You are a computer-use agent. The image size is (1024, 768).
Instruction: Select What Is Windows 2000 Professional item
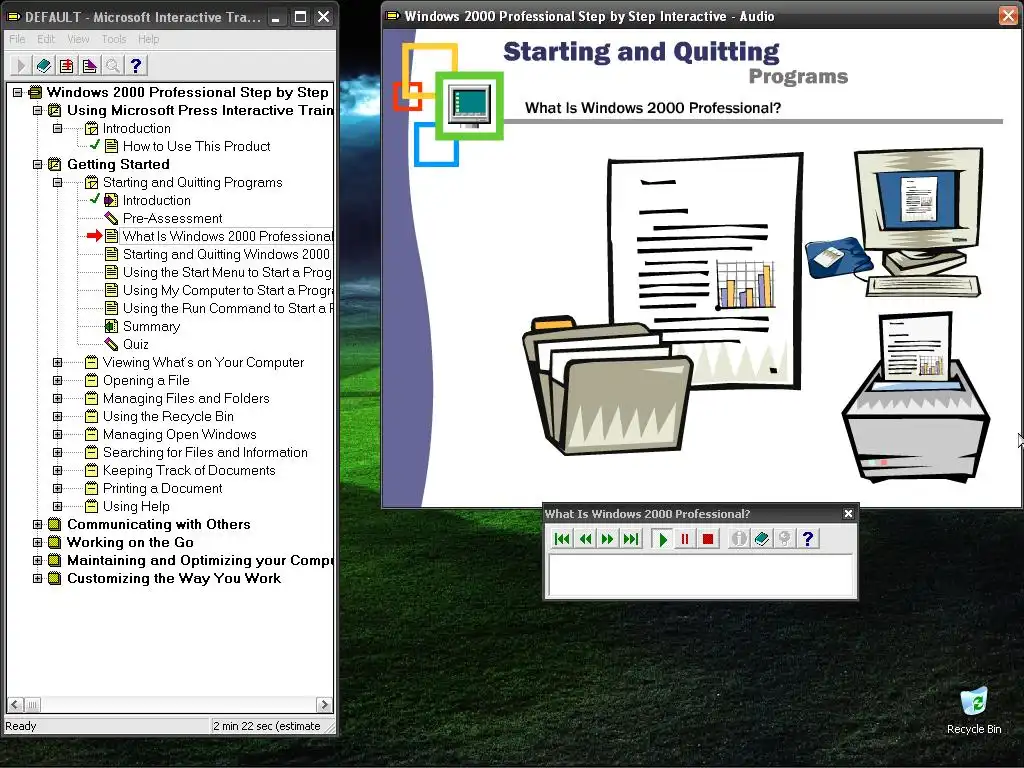click(x=227, y=236)
